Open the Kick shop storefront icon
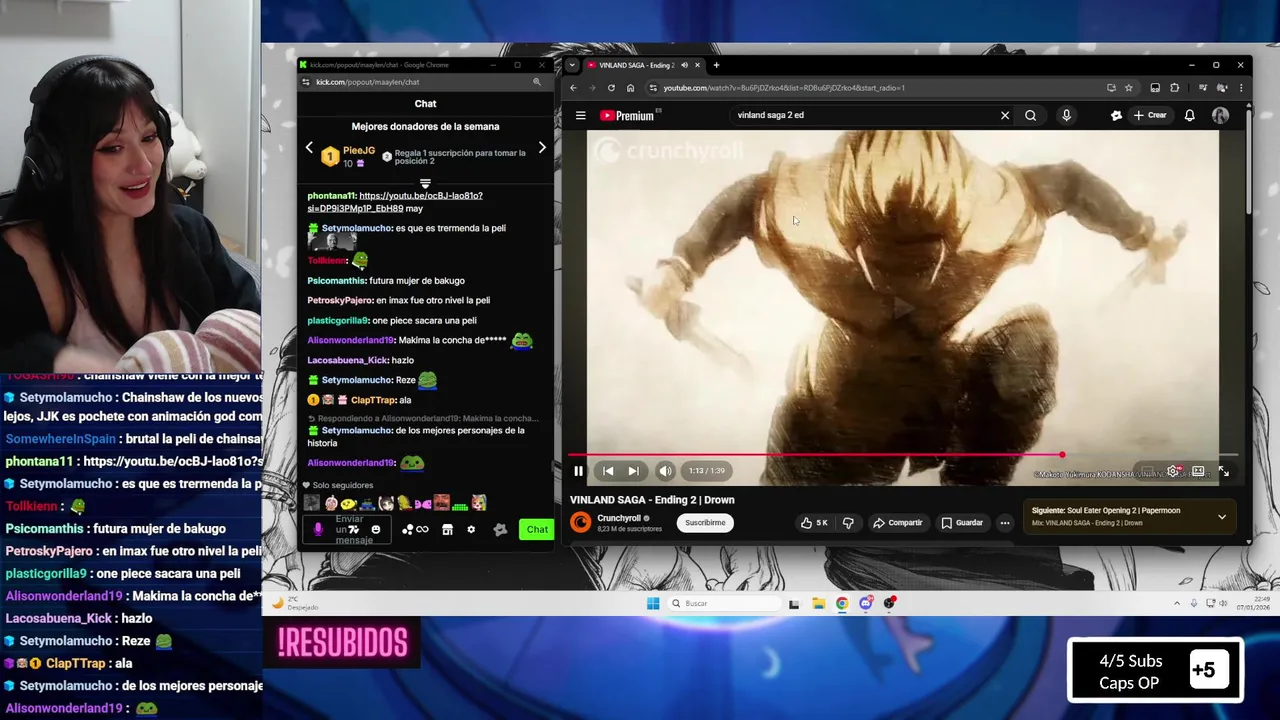 [x=447, y=530]
